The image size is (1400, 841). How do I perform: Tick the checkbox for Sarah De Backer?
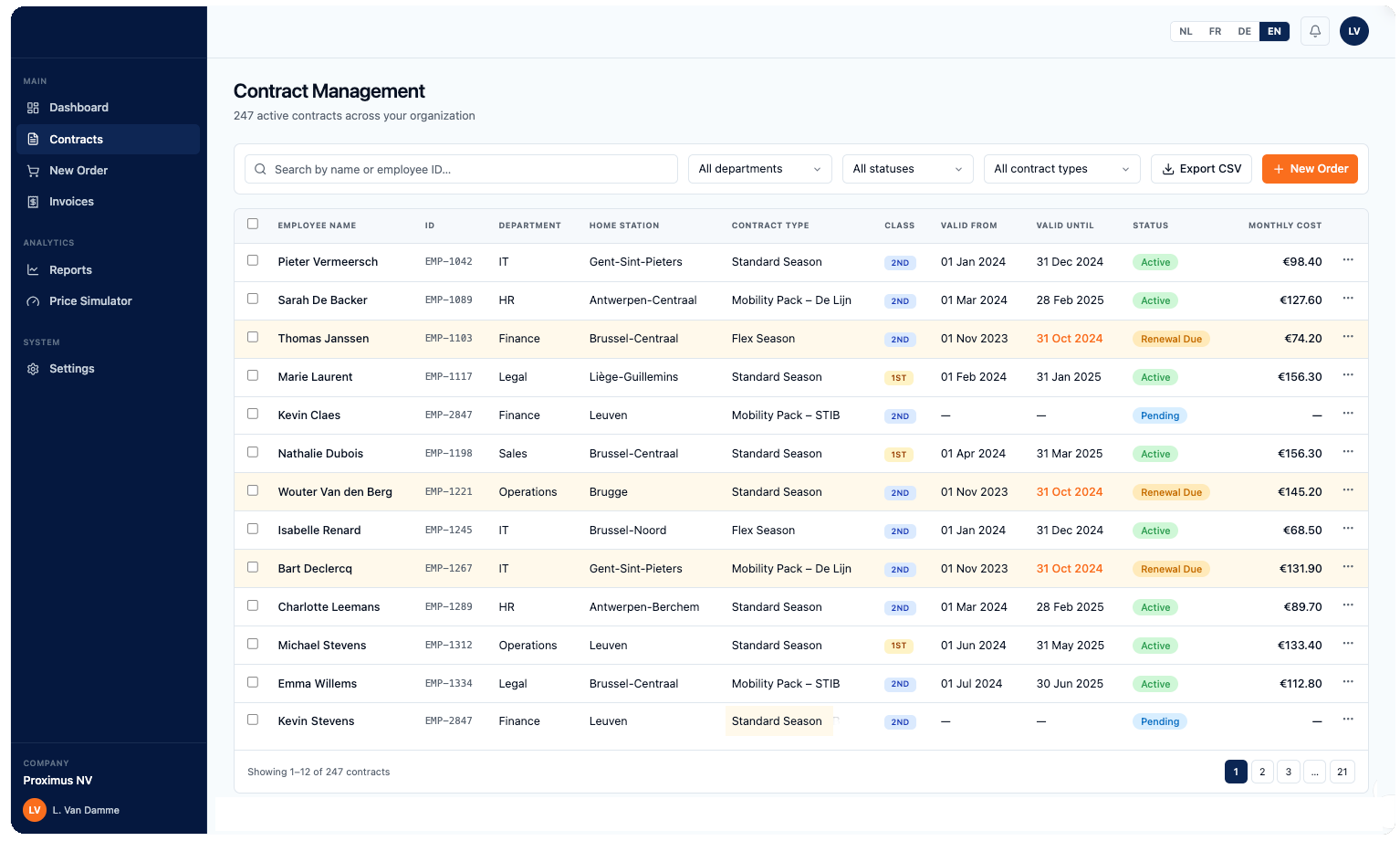(x=253, y=299)
